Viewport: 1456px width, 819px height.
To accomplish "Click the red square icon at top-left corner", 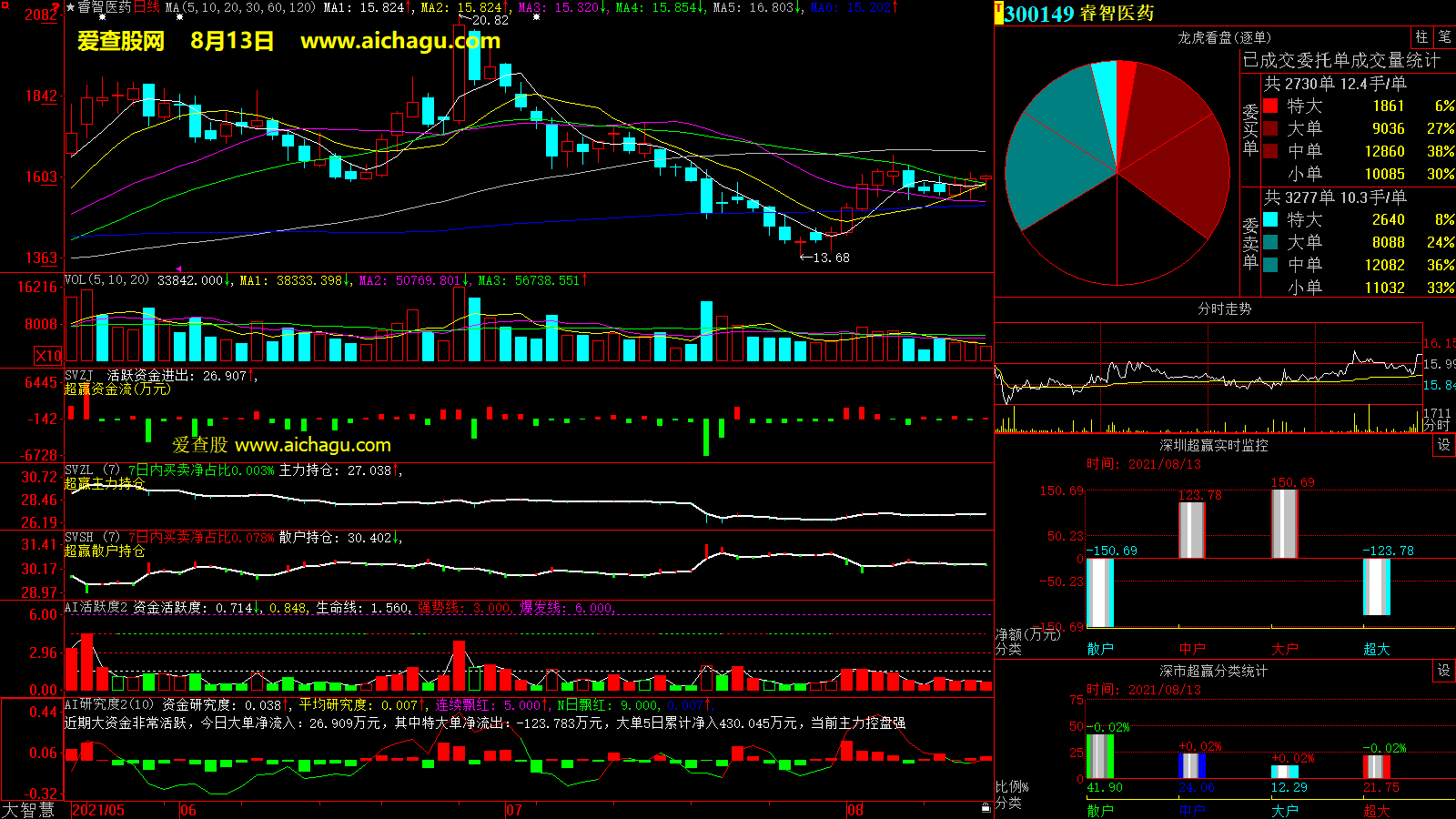I will click(5, 5).
